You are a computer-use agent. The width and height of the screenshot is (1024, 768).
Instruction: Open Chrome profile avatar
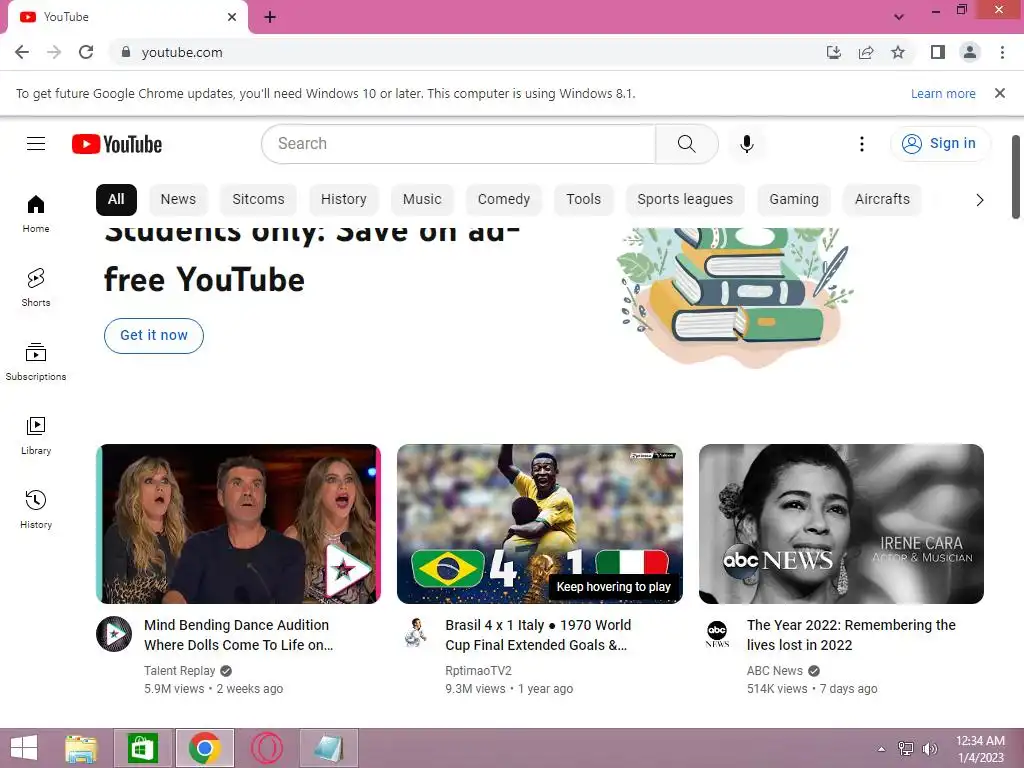[x=970, y=52]
